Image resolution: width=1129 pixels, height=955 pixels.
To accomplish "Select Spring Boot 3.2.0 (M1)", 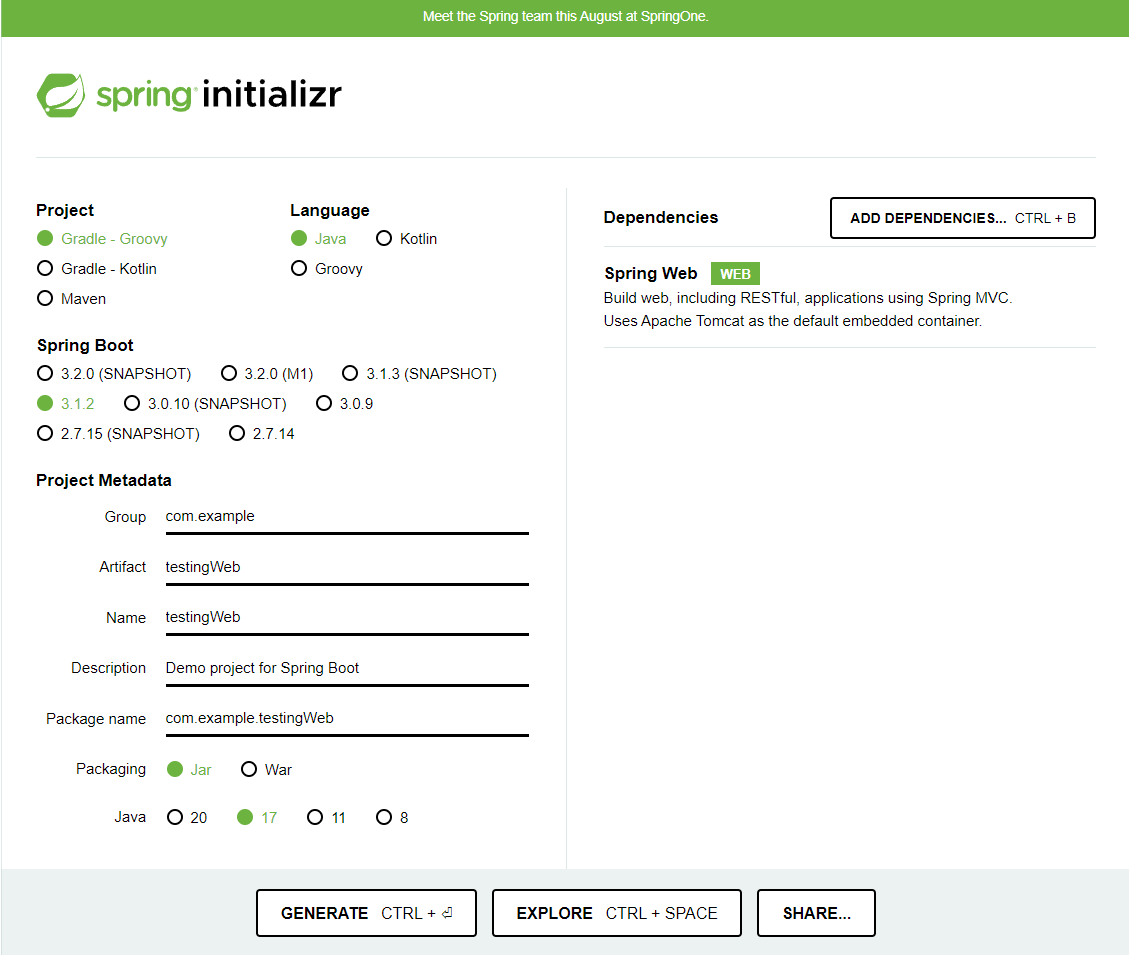I will pos(266,373).
